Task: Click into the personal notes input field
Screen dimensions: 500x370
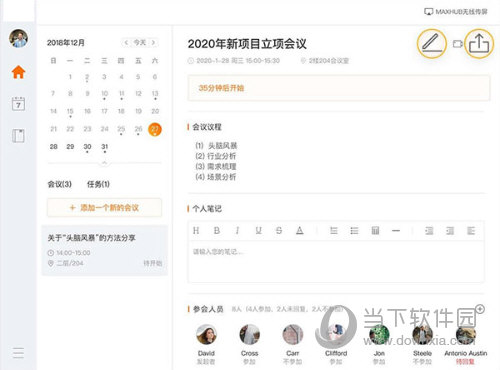Action: [x=336, y=262]
